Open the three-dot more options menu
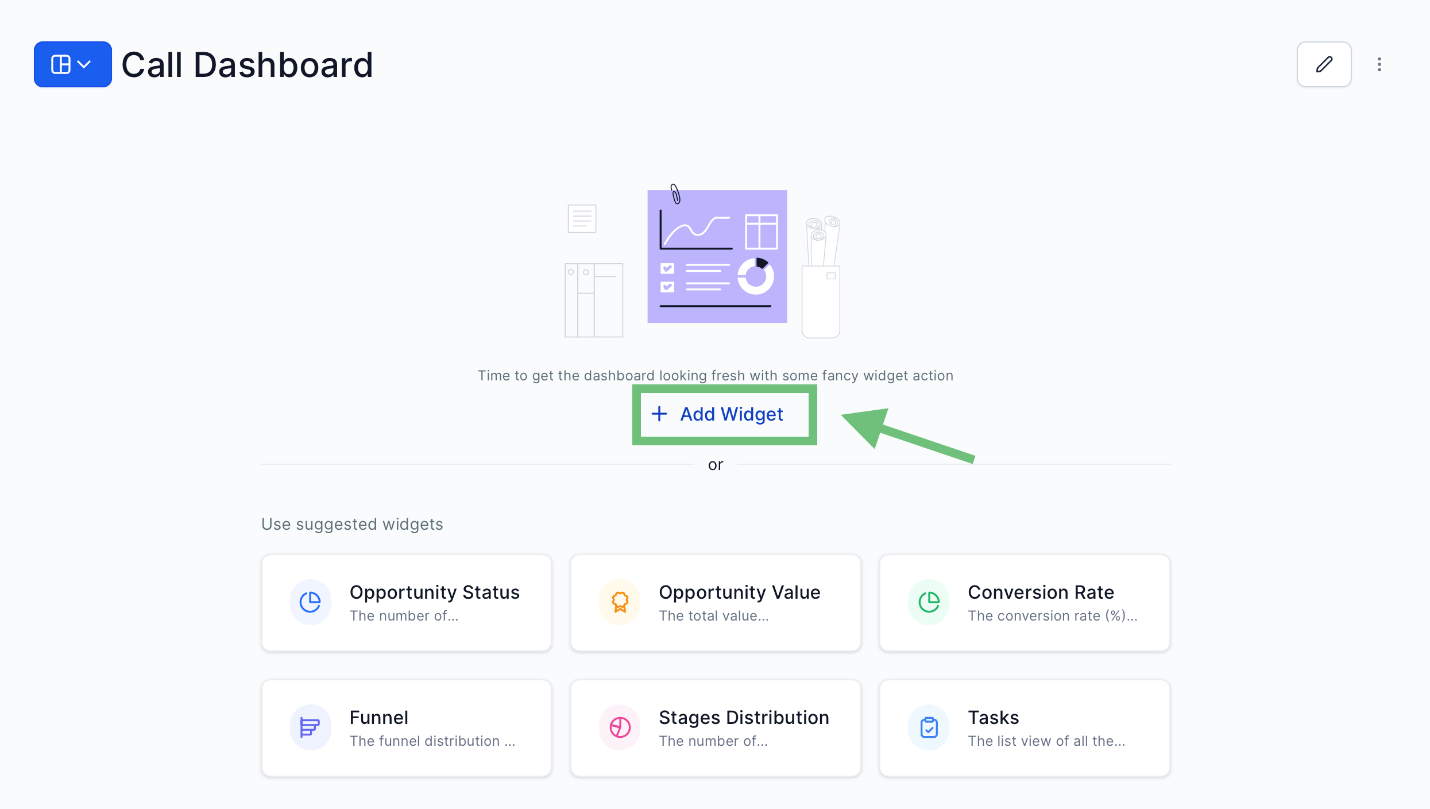 click(x=1379, y=64)
